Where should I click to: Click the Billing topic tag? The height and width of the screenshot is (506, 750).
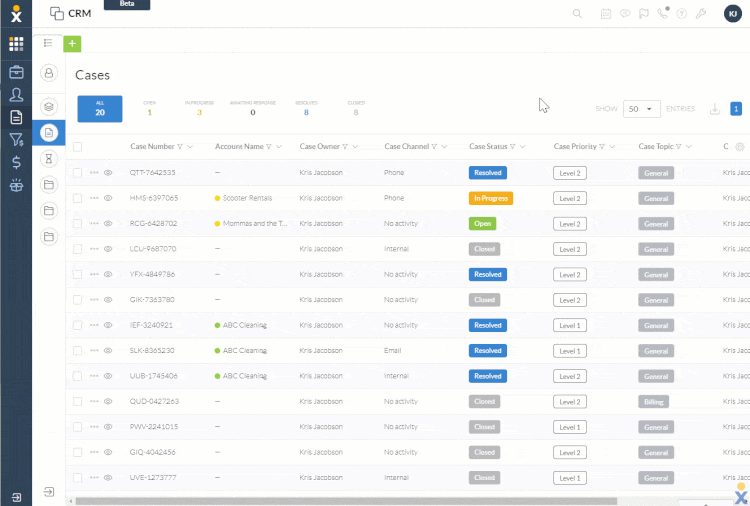coord(653,402)
